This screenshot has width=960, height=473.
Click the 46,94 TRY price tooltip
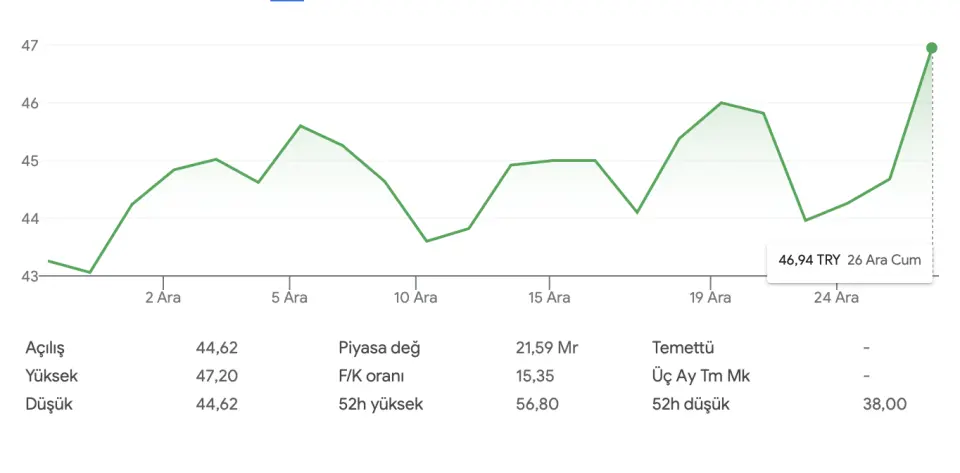[x=849, y=260]
